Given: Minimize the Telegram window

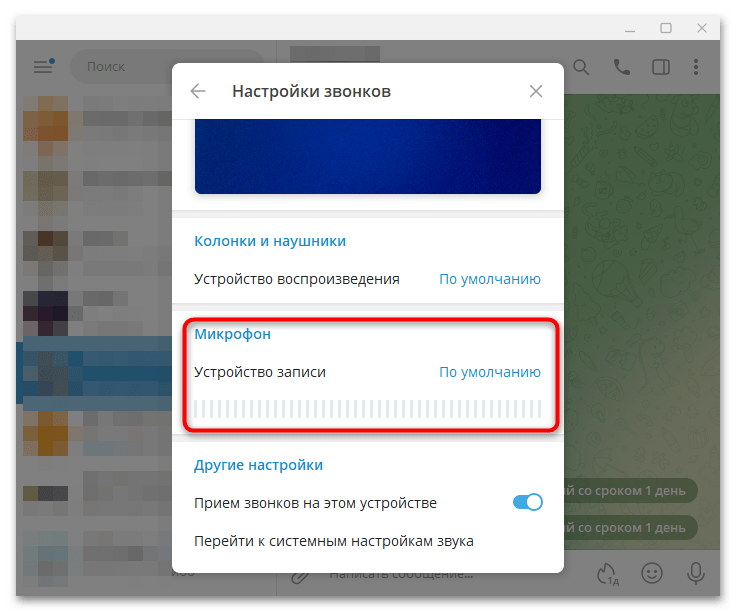Looking at the screenshot, I should (630, 29).
